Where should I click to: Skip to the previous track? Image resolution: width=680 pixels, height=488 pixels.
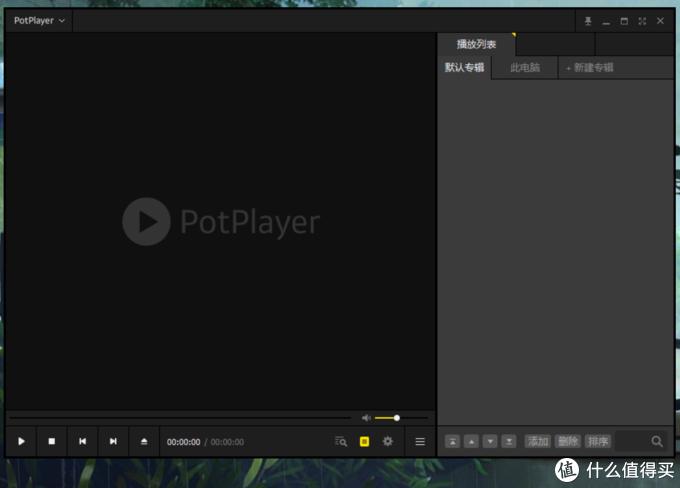click(83, 441)
